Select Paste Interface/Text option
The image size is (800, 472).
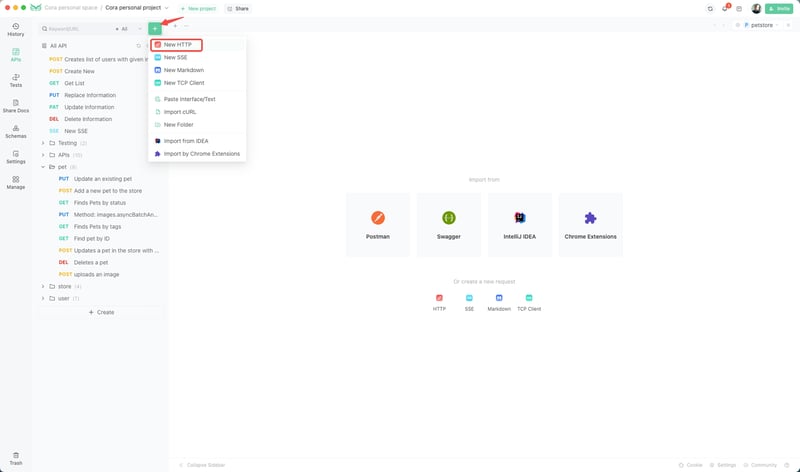(x=197, y=100)
